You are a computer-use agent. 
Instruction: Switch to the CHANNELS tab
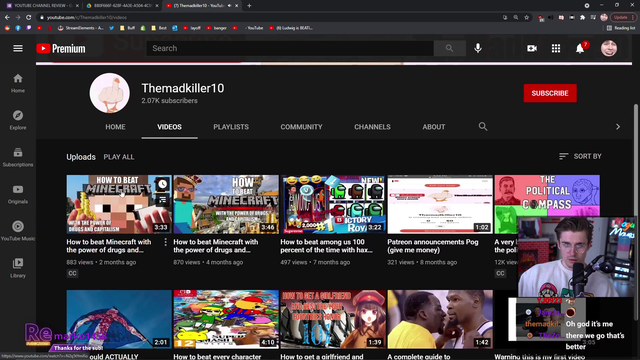click(x=372, y=127)
